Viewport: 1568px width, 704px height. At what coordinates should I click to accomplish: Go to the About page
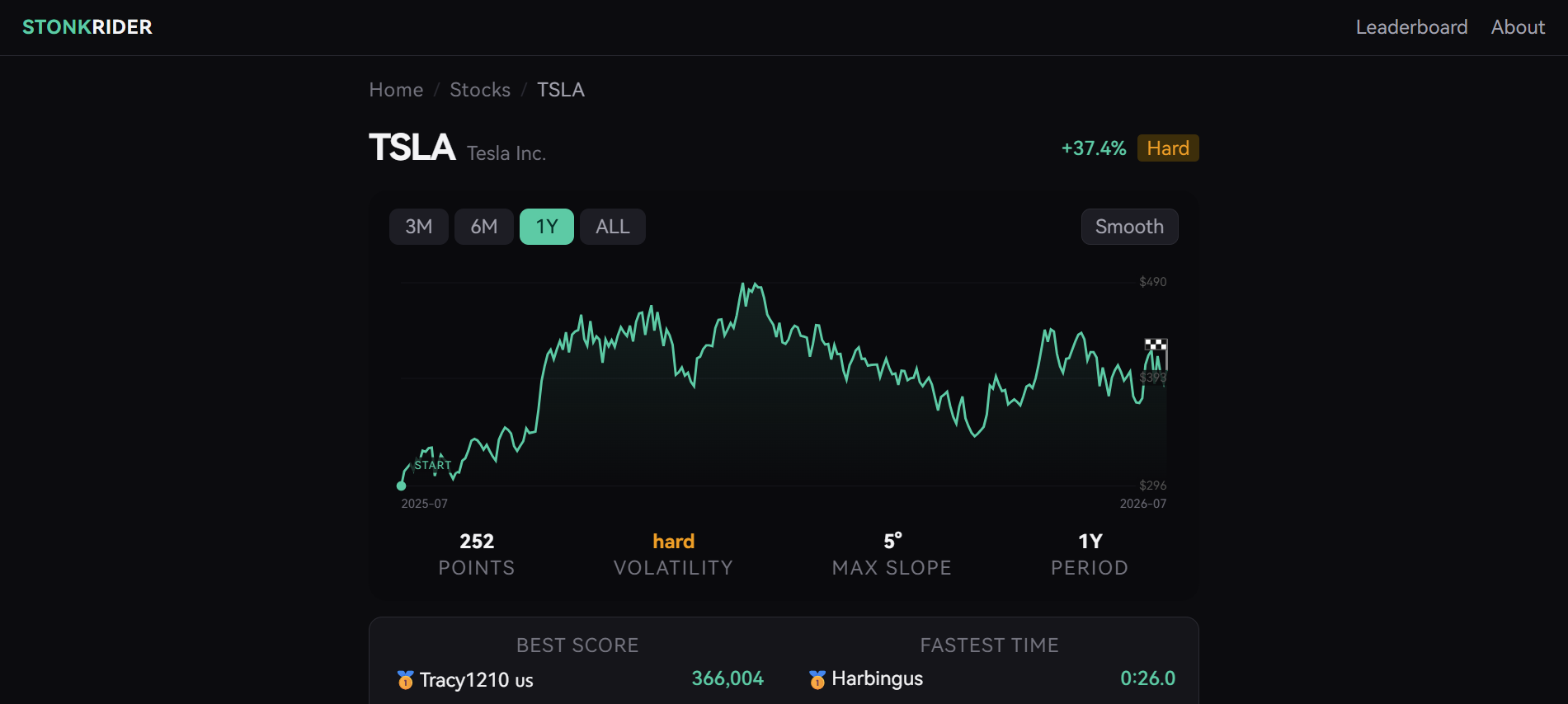(x=1518, y=27)
